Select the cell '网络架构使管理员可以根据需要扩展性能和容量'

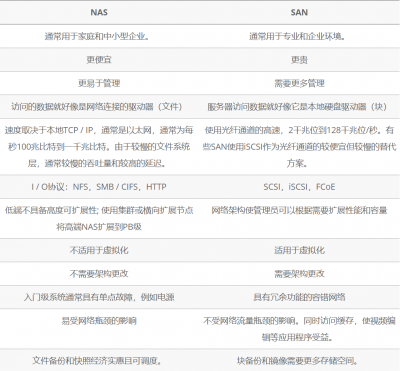pos(299,219)
